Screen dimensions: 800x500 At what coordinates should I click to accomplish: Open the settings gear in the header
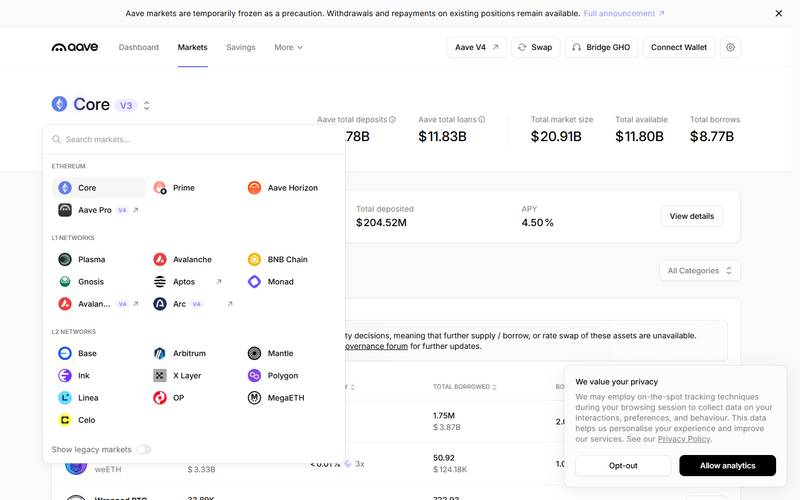[730, 47]
